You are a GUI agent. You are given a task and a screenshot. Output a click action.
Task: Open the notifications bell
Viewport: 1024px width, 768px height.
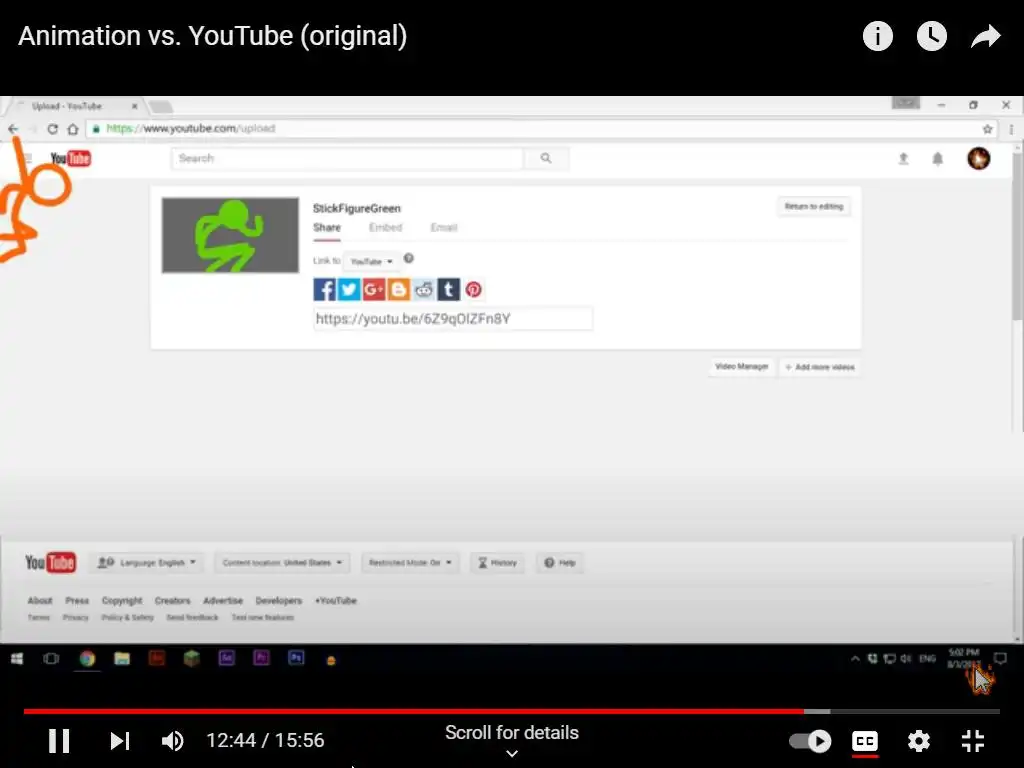(937, 159)
